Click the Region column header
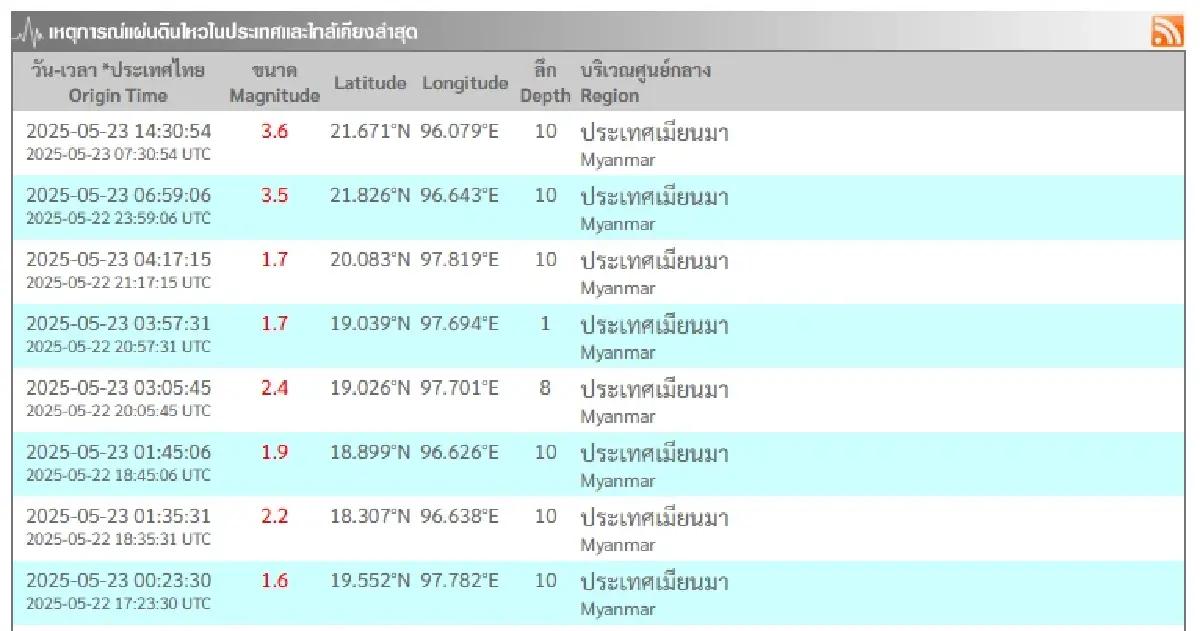 click(611, 96)
